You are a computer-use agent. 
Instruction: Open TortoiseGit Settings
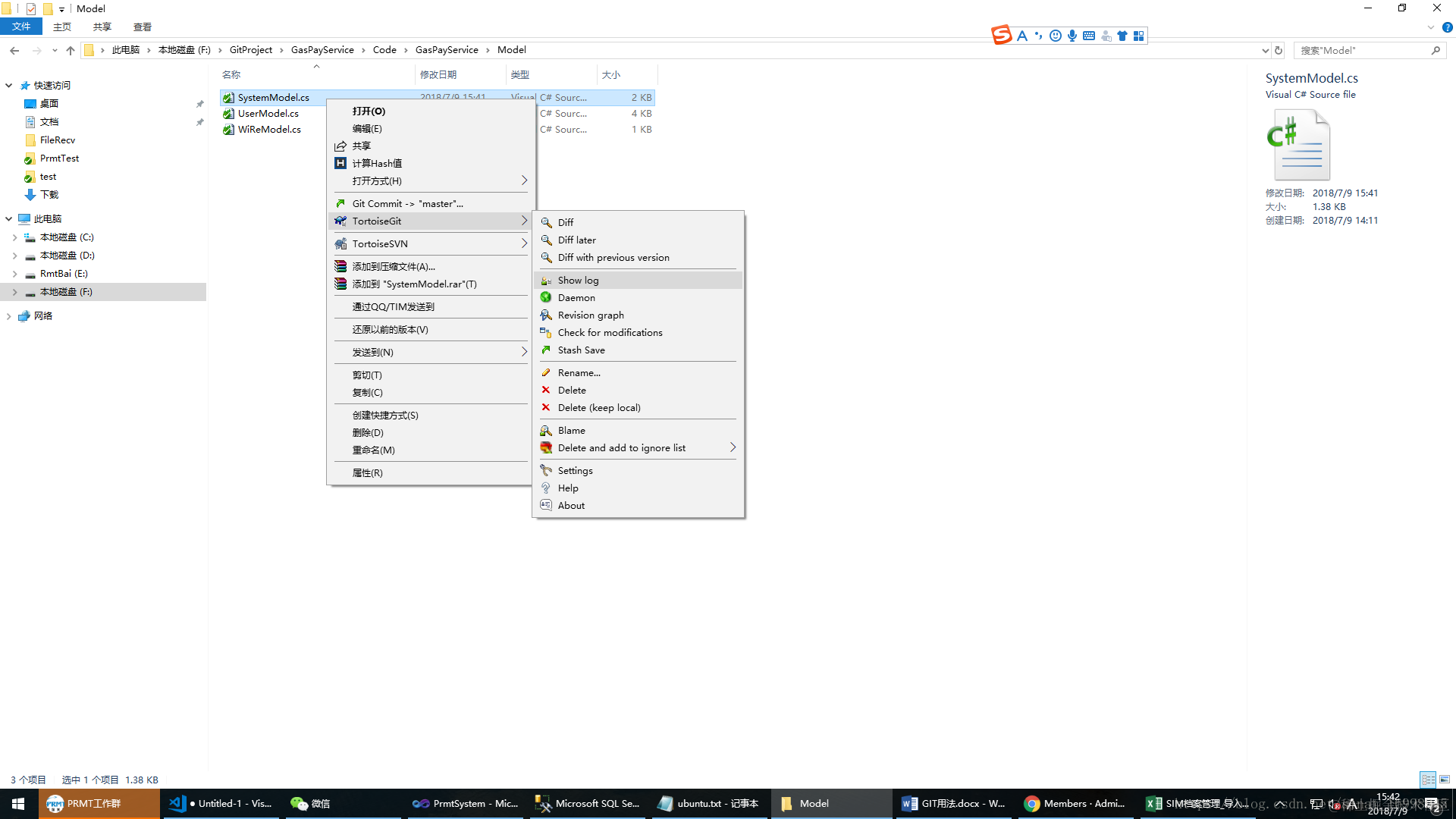(x=575, y=470)
